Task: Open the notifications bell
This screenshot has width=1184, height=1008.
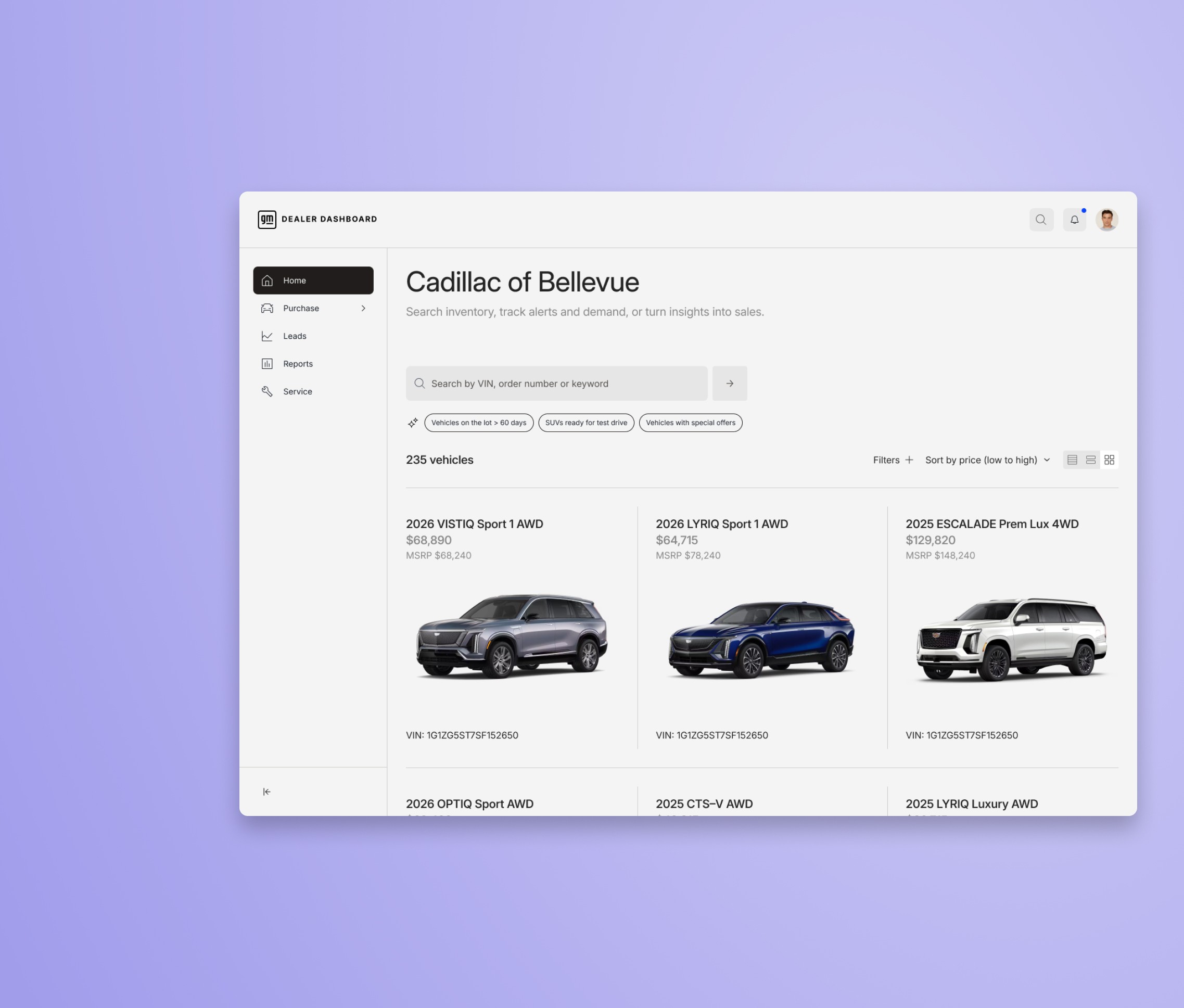Action: click(1074, 220)
